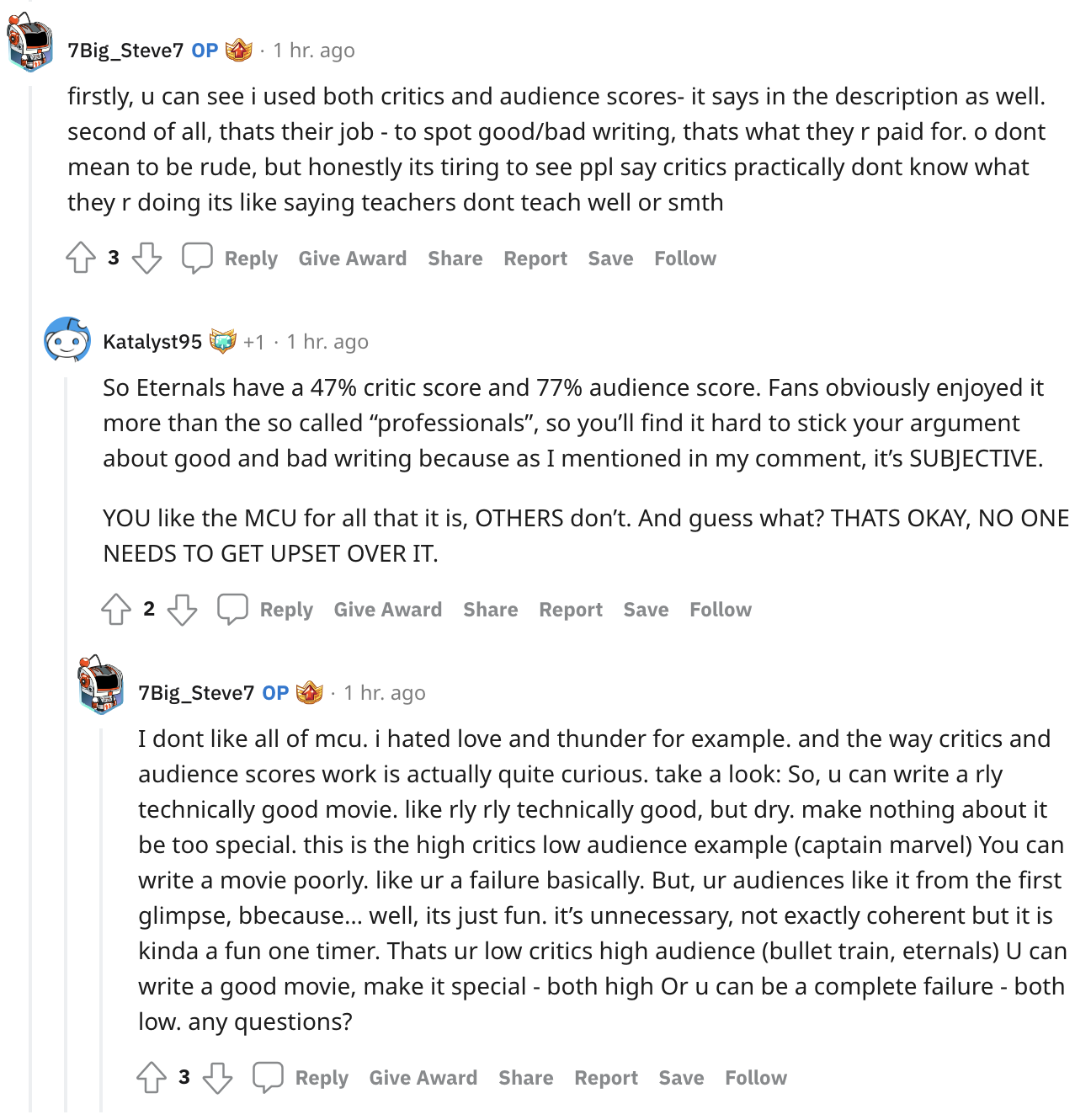Image resolution: width=1091 pixels, height=1120 pixels.
Task: Click the reply bubble icon under Katalyst95's comment
Action: (232, 609)
